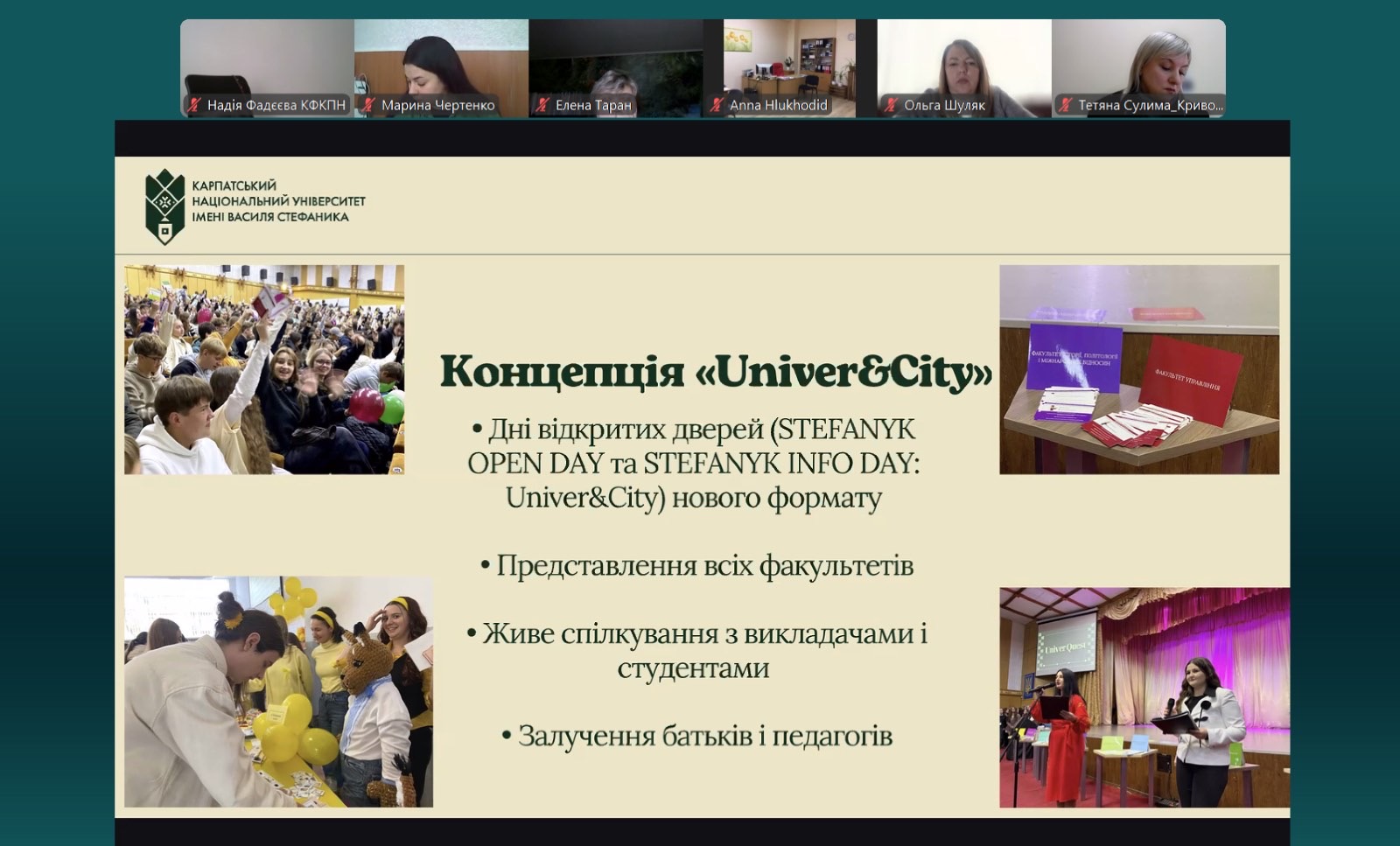This screenshot has width=1400, height=846.
Task: Click the Тетяна Сулима_Криво... name label
Action: tap(1150, 106)
